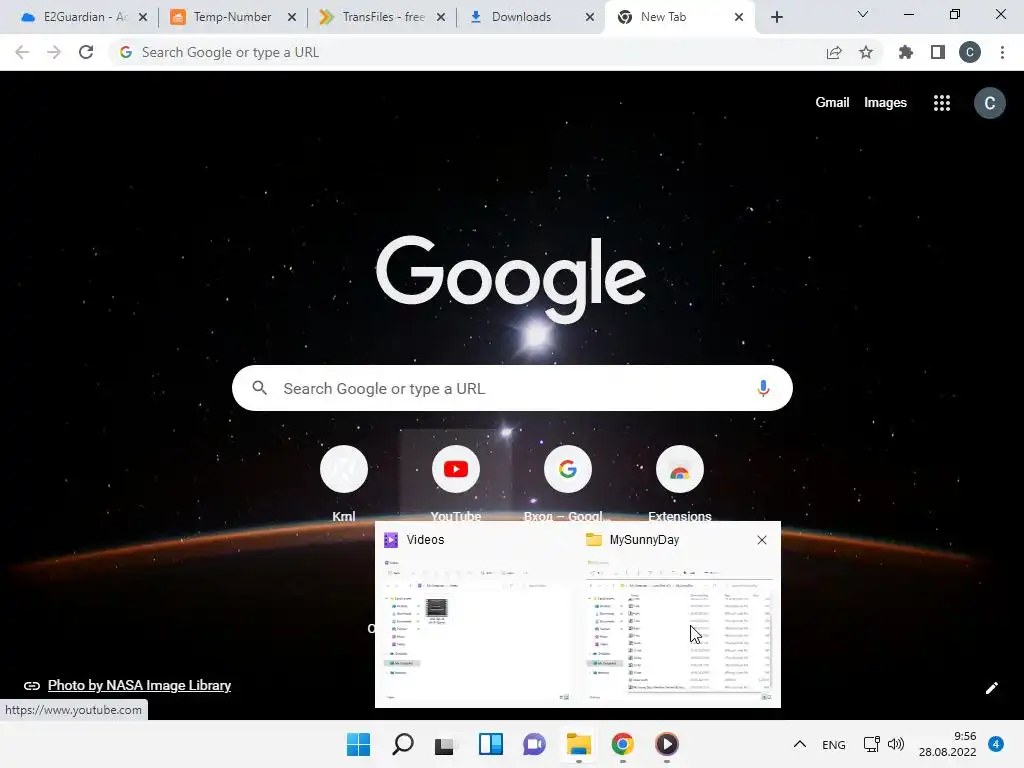1024x768 pixels.
Task: Reload the current page
Action: [86, 52]
